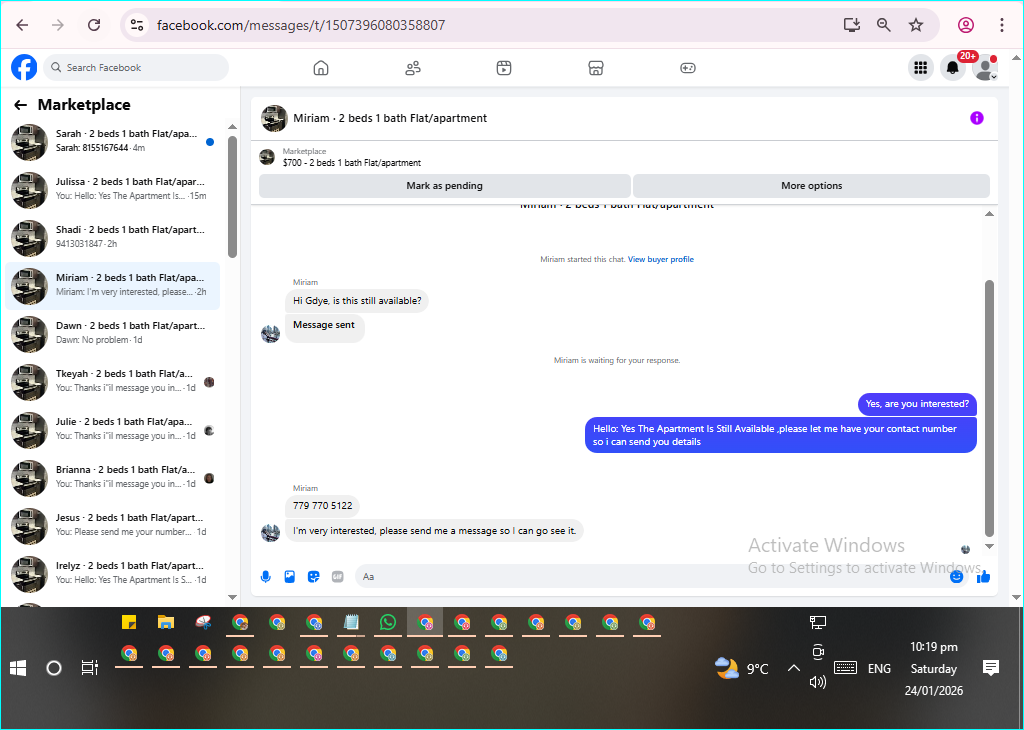Open the conversation with Tkeyah
Viewport: 1024px width, 730px height.
112,382
